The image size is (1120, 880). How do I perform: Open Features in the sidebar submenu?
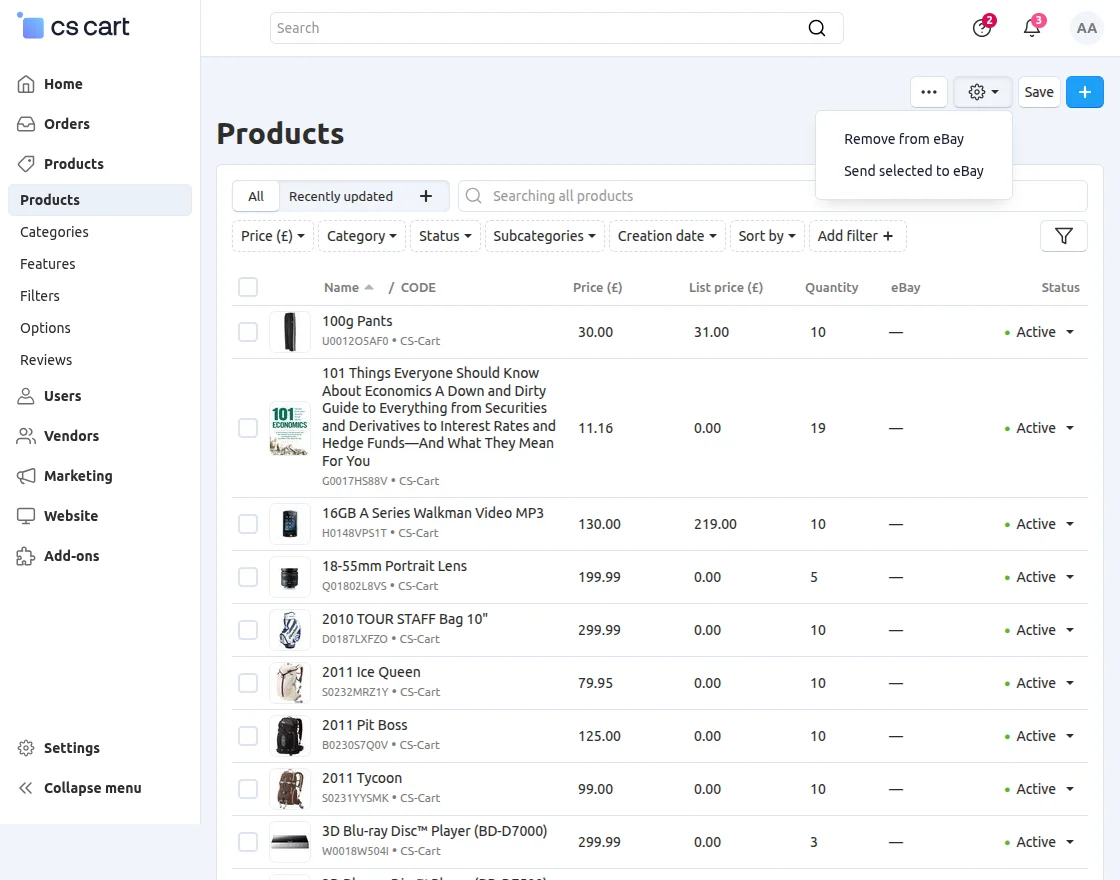47,264
